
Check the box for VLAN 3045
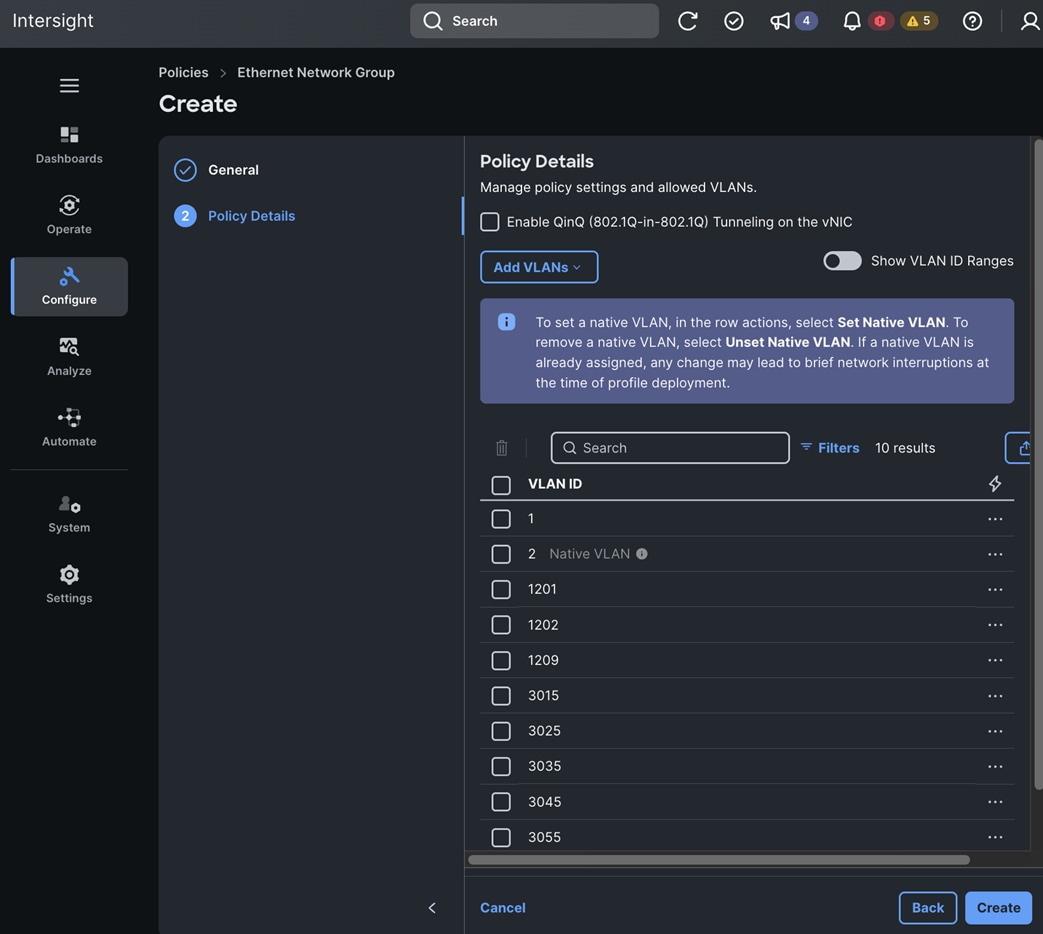pos(501,802)
